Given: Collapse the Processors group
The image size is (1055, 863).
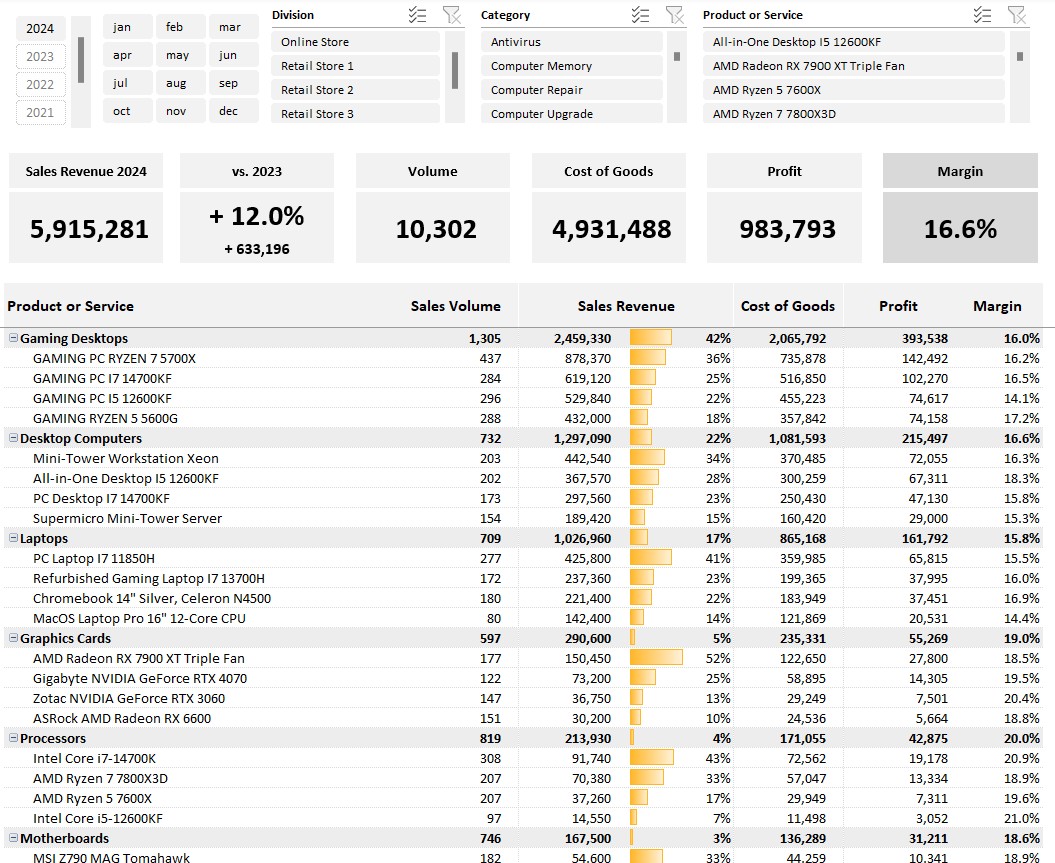Looking at the screenshot, I should pyautogui.click(x=14, y=738).
